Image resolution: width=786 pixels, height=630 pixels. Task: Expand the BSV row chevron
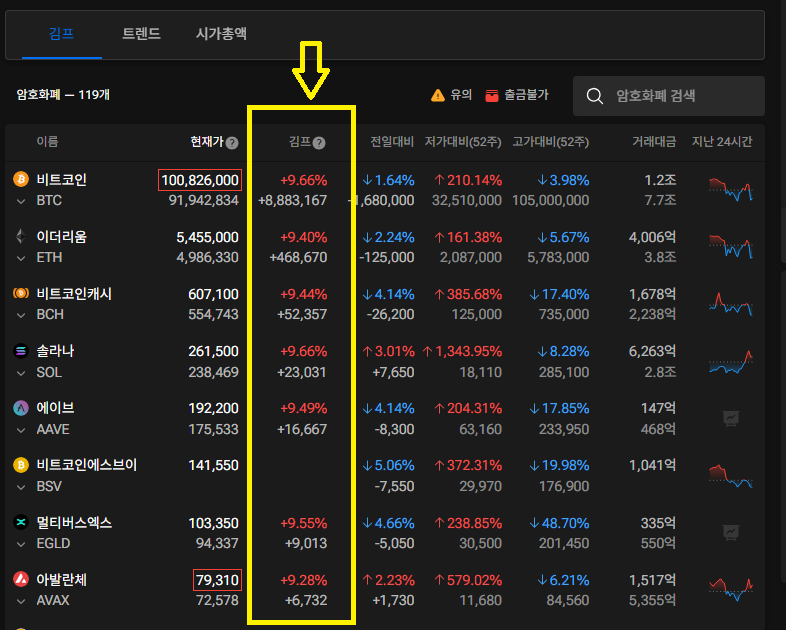[21, 488]
